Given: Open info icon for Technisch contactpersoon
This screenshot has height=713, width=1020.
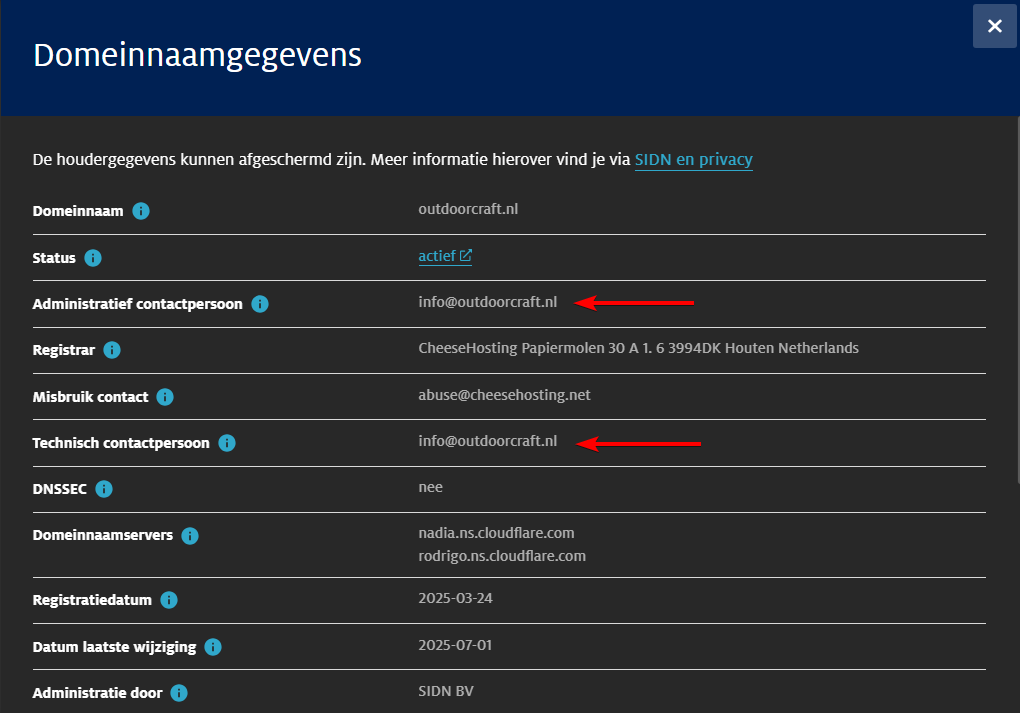Looking at the screenshot, I should click(x=227, y=443).
